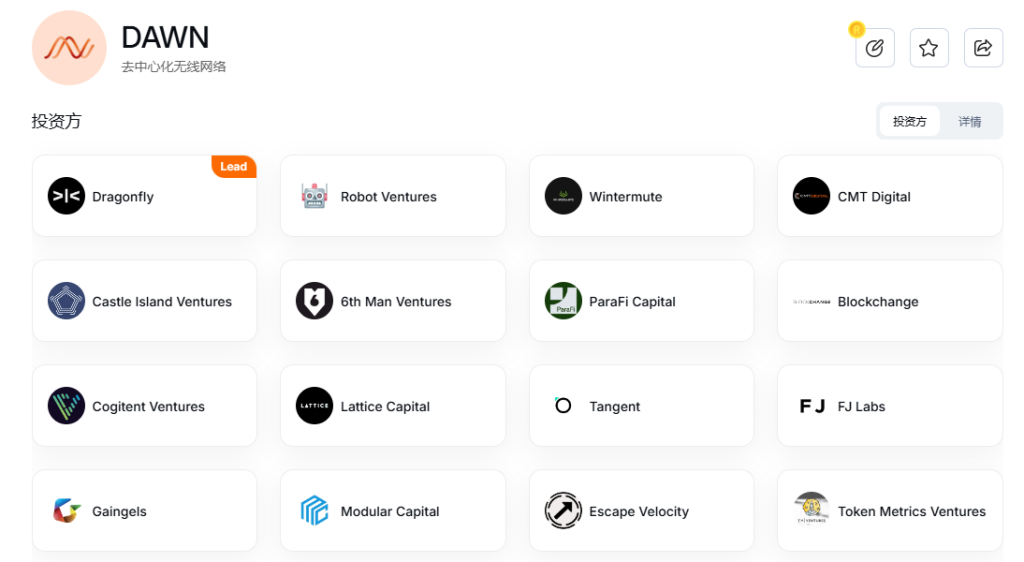Click the FJ Labs investor card
Image resolution: width=1024 pixels, height=562 pixels.
(x=889, y=406)
